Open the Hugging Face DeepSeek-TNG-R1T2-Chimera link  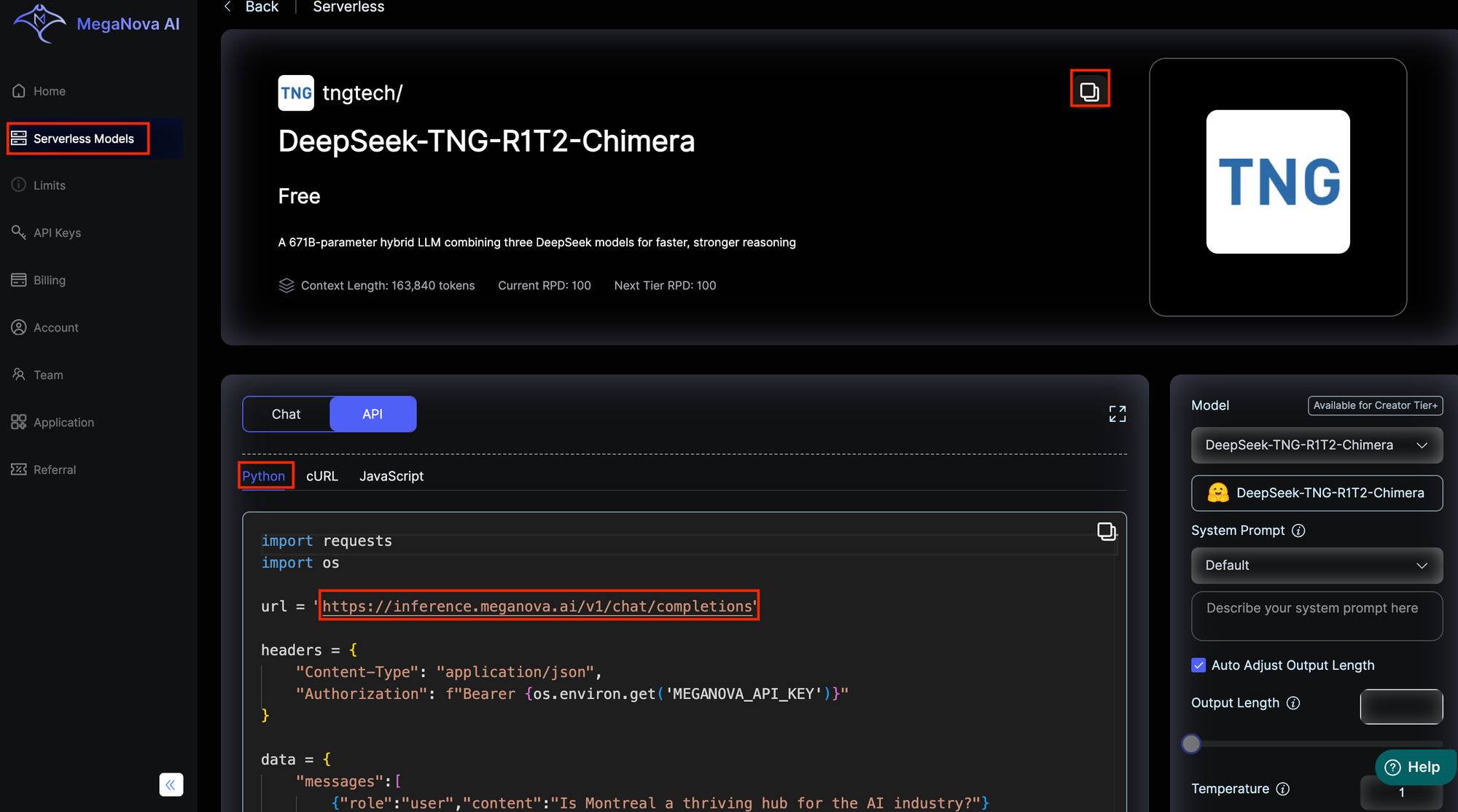pos(1316,493)
